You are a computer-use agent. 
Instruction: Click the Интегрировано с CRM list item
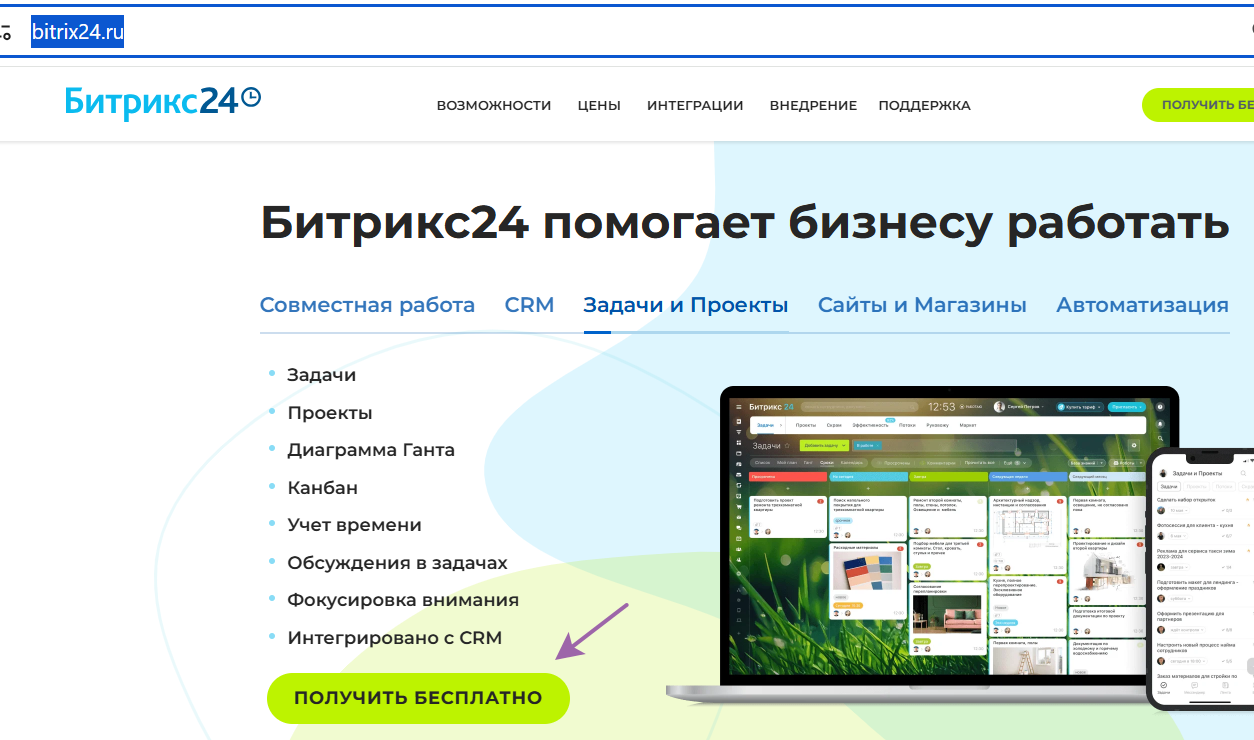point(394,638)
